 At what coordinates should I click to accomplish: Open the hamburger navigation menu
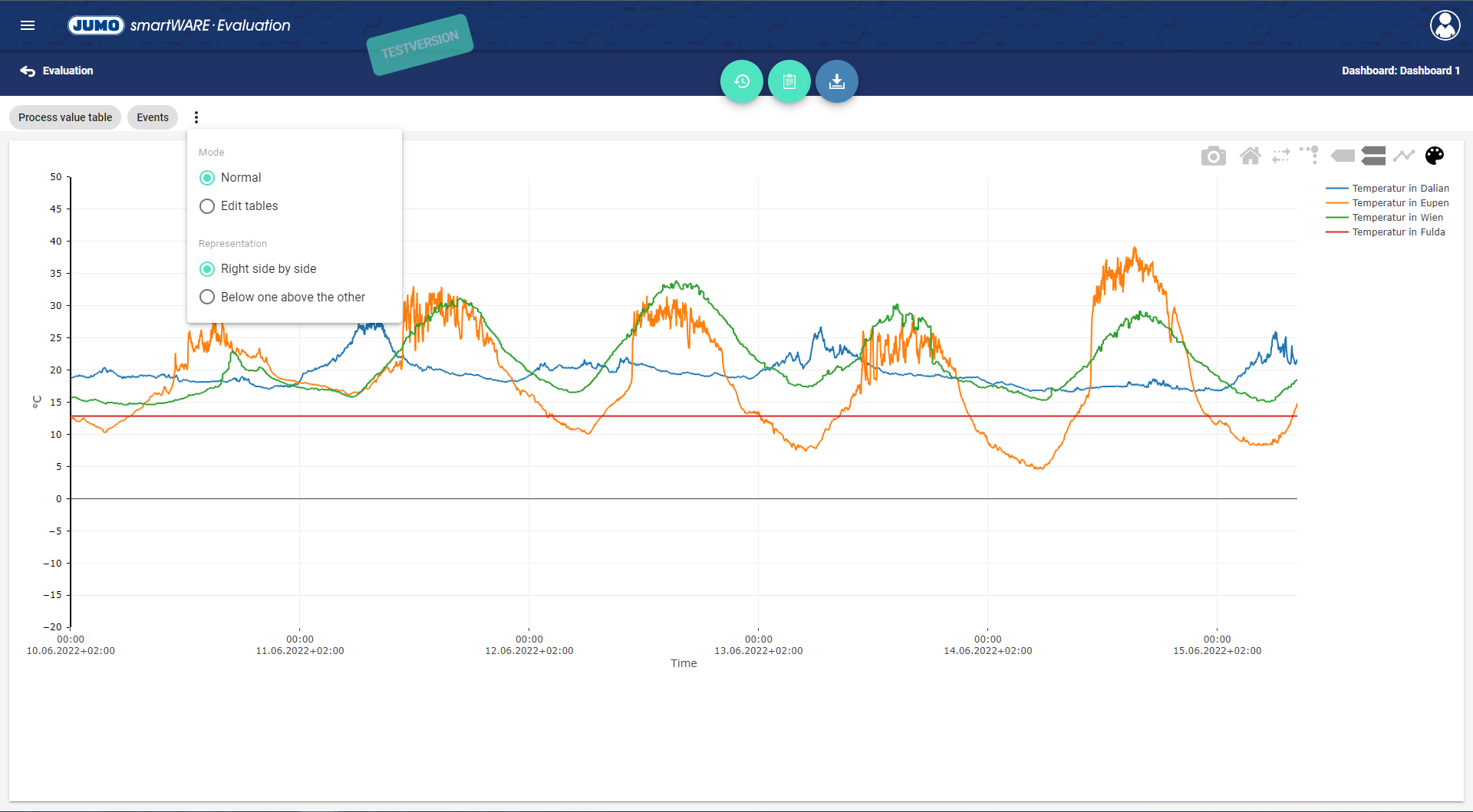[x=28, y=25]
